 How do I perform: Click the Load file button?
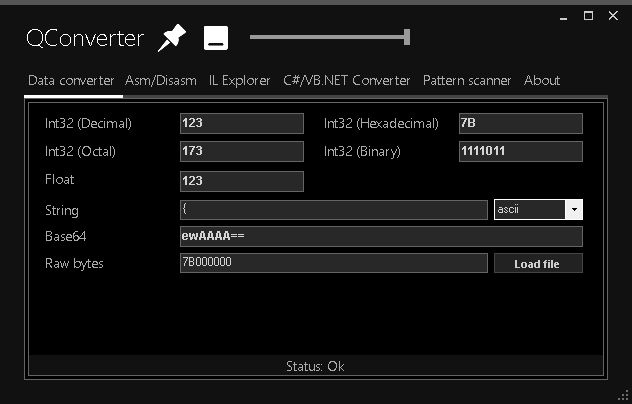(x=538, y=263)
